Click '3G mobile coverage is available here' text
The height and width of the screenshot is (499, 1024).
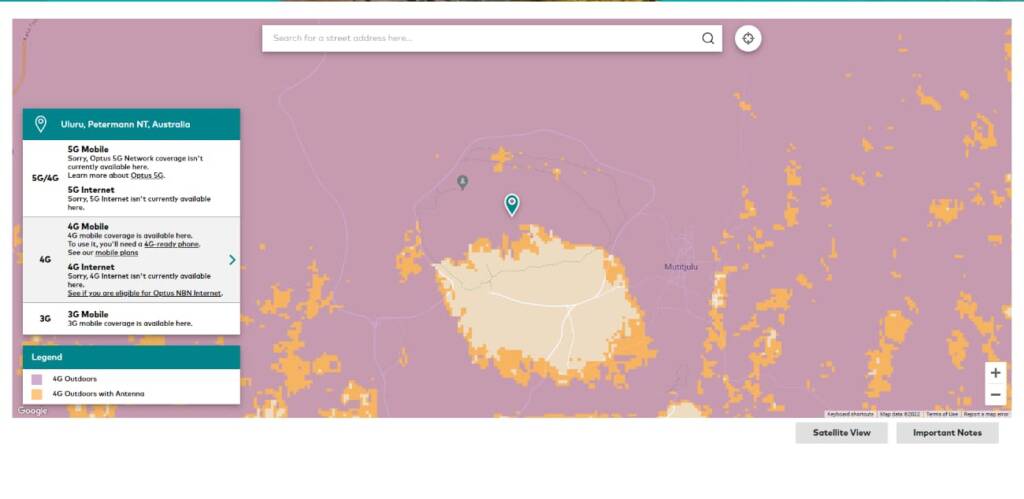130,323
